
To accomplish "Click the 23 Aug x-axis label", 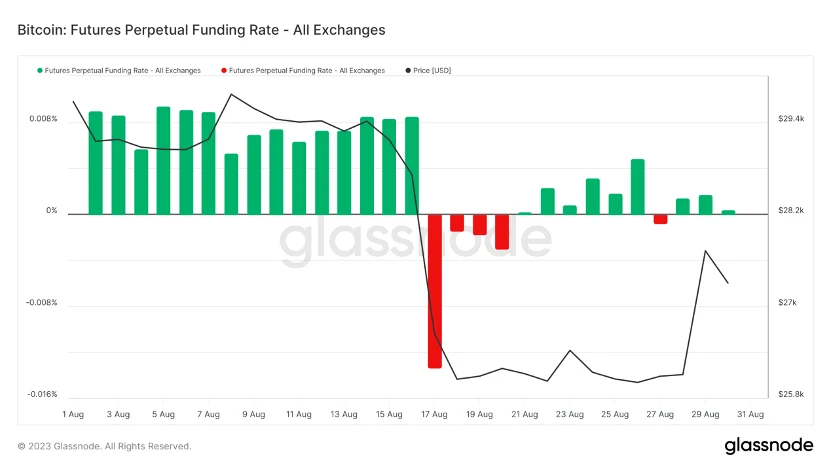I will click(x=570, y=413).
